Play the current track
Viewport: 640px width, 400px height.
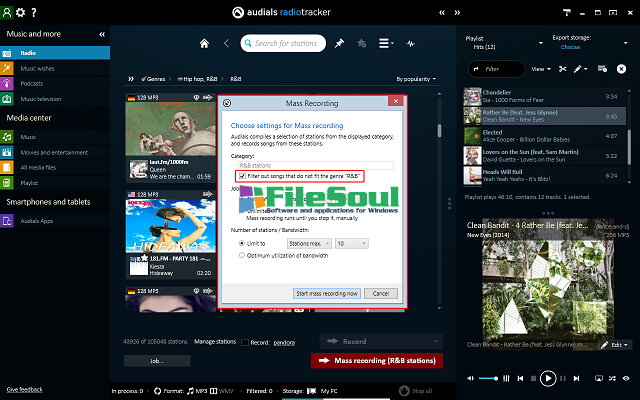pyautogui.click(x=548, y=378)
